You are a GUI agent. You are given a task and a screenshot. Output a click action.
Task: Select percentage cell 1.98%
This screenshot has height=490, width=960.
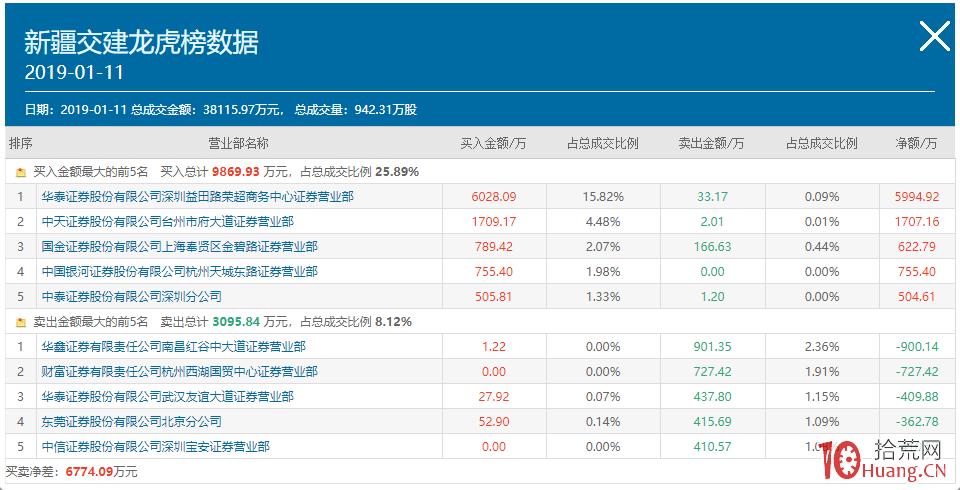point(603,272)
